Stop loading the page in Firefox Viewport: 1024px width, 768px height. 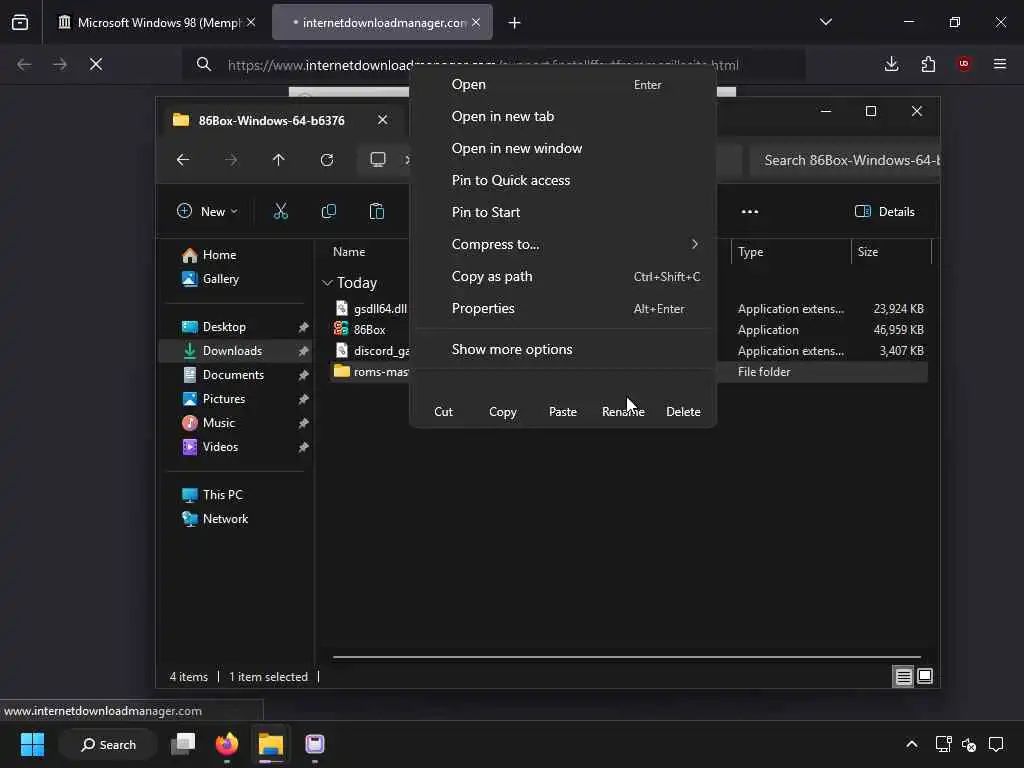coord(95,64)
